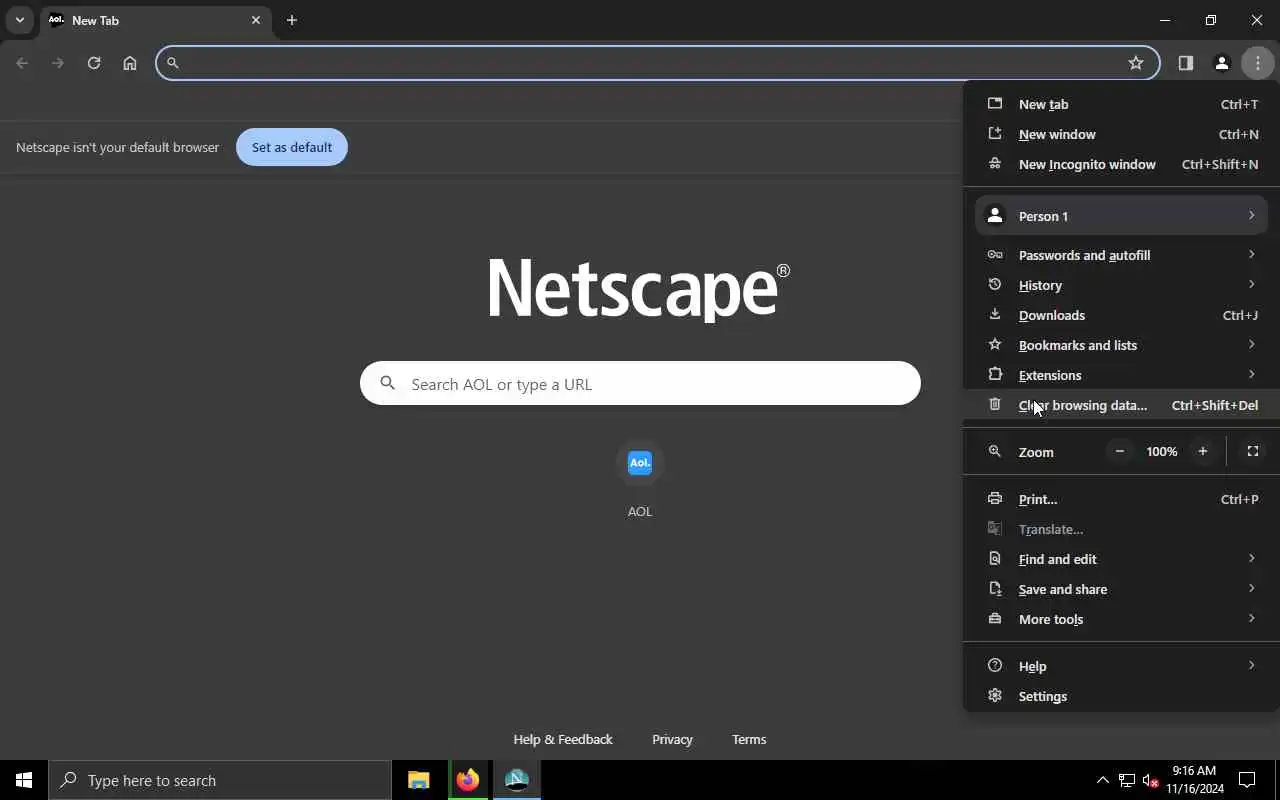Expand the Extensions submenu

coord(1122,375)
